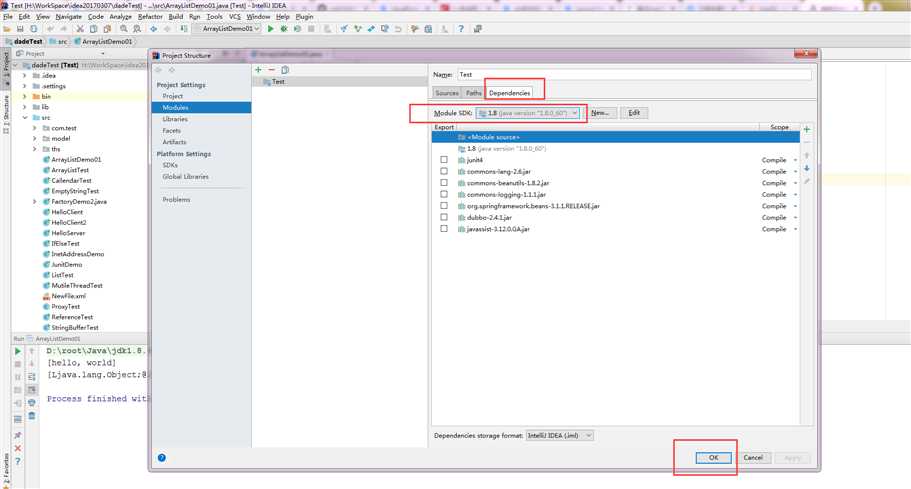Toggle soft-wrap icon in Run console
This screenshot has height=489, width=911.
pos(32,377)
